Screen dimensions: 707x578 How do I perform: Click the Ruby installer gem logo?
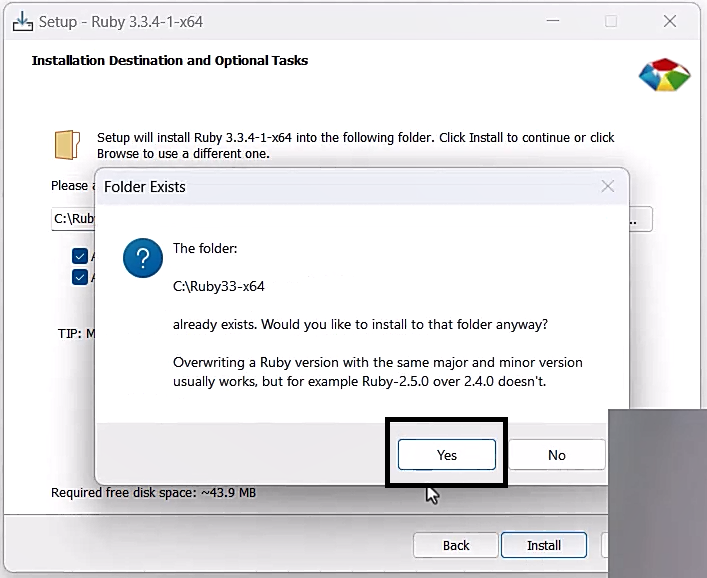click(x=663, y=76)
